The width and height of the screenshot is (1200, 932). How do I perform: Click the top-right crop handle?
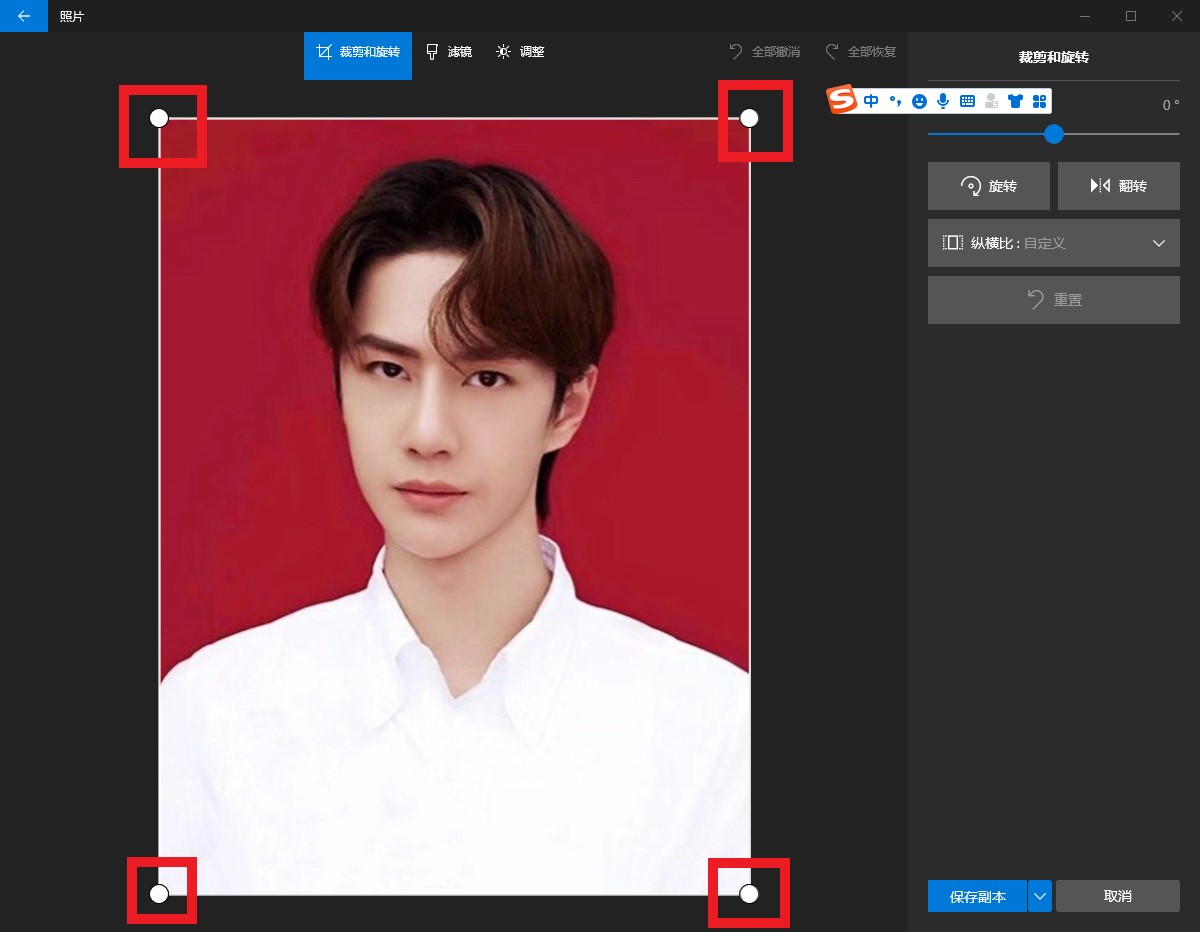(x=749, y=118)
